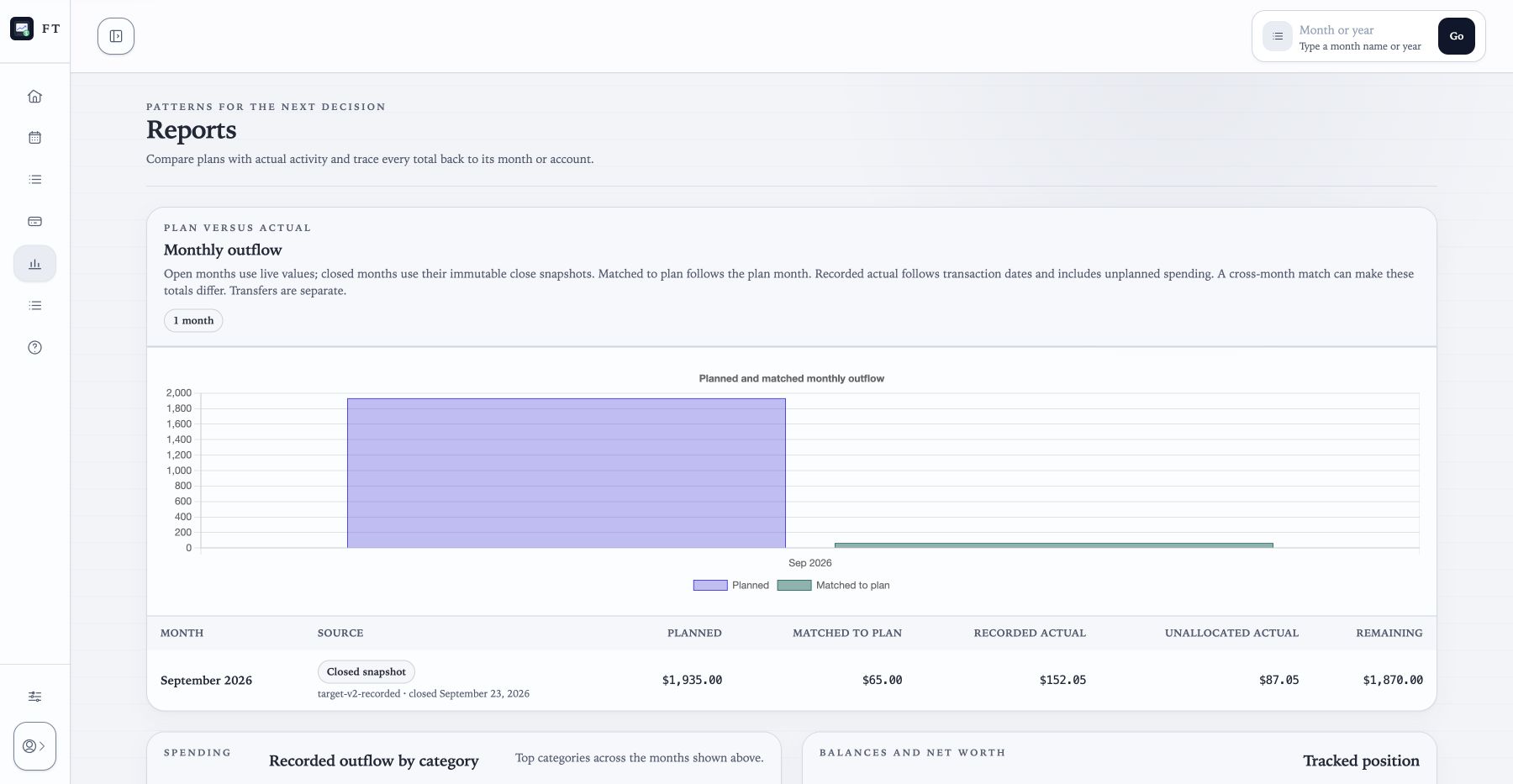Click the SOURCE column header
The image size is (1513, 784).
click(x=340, y=633)
